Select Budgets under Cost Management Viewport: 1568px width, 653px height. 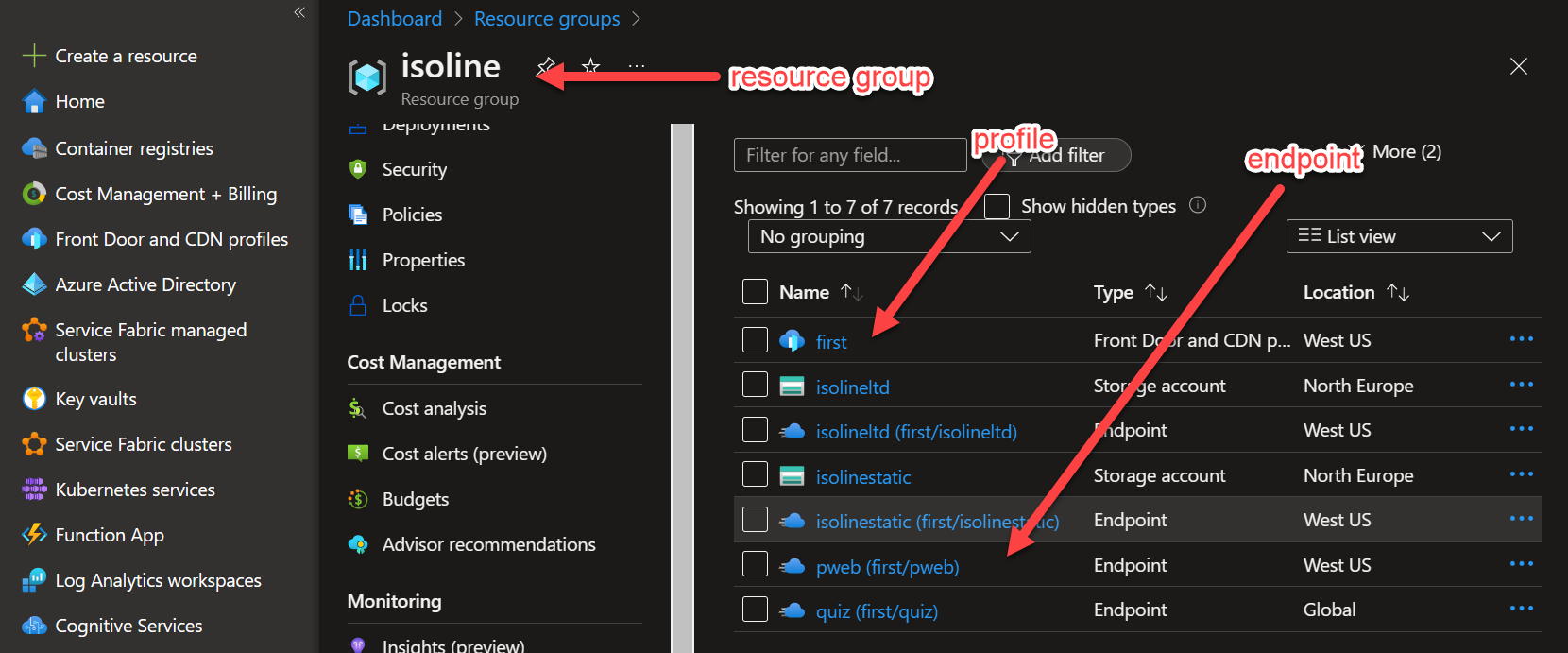415,499
